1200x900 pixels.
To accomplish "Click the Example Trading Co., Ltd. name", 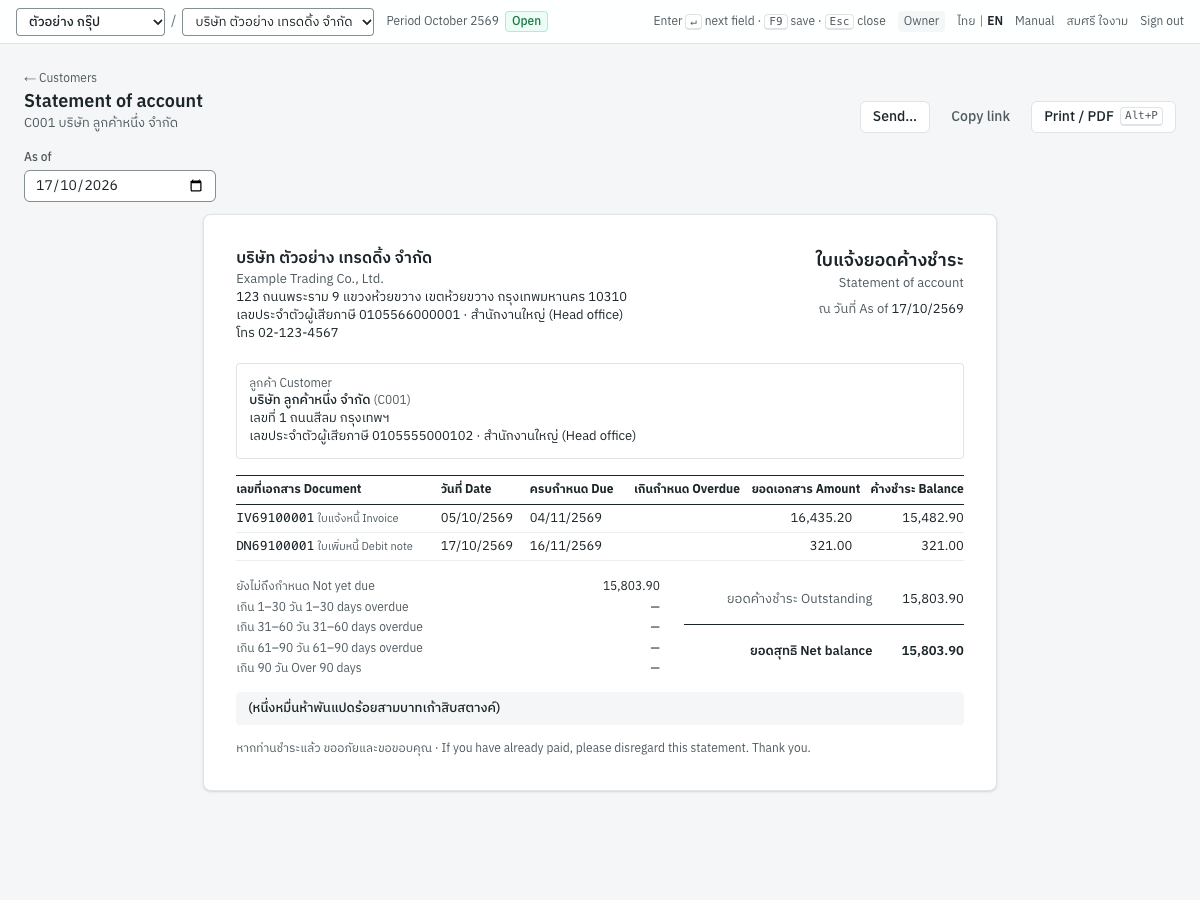I will 310,279.
